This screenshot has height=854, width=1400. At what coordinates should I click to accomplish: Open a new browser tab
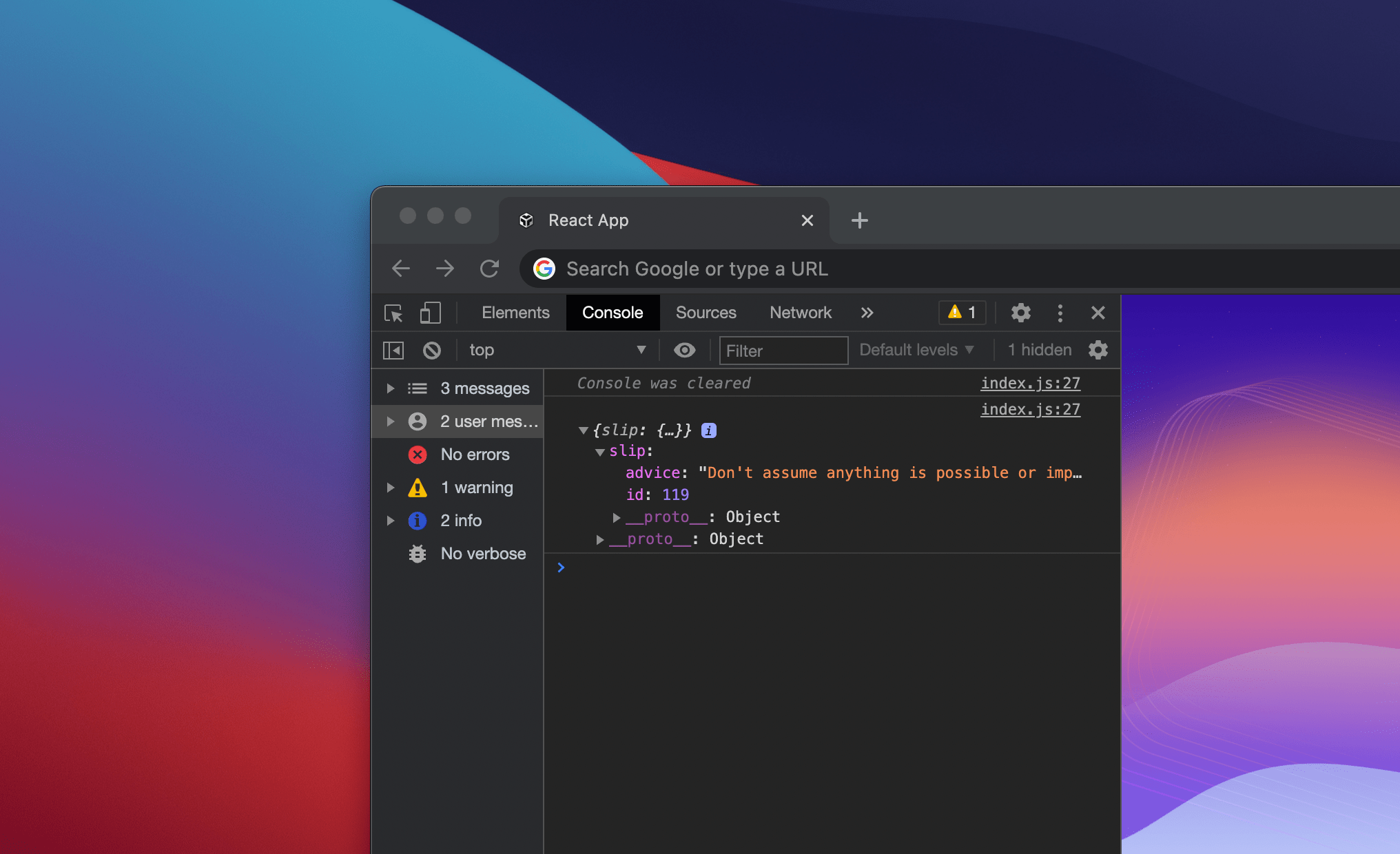coord(860,220)
